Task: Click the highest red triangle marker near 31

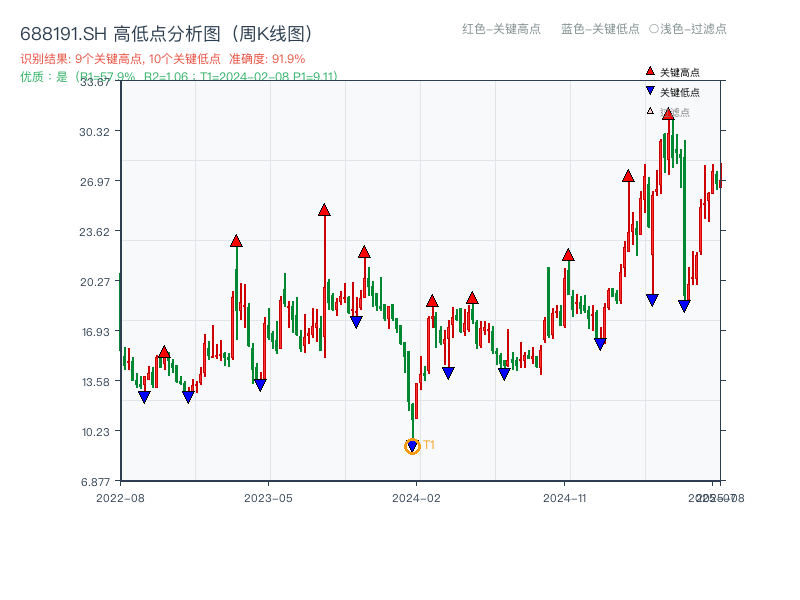Action: [668, 115]
